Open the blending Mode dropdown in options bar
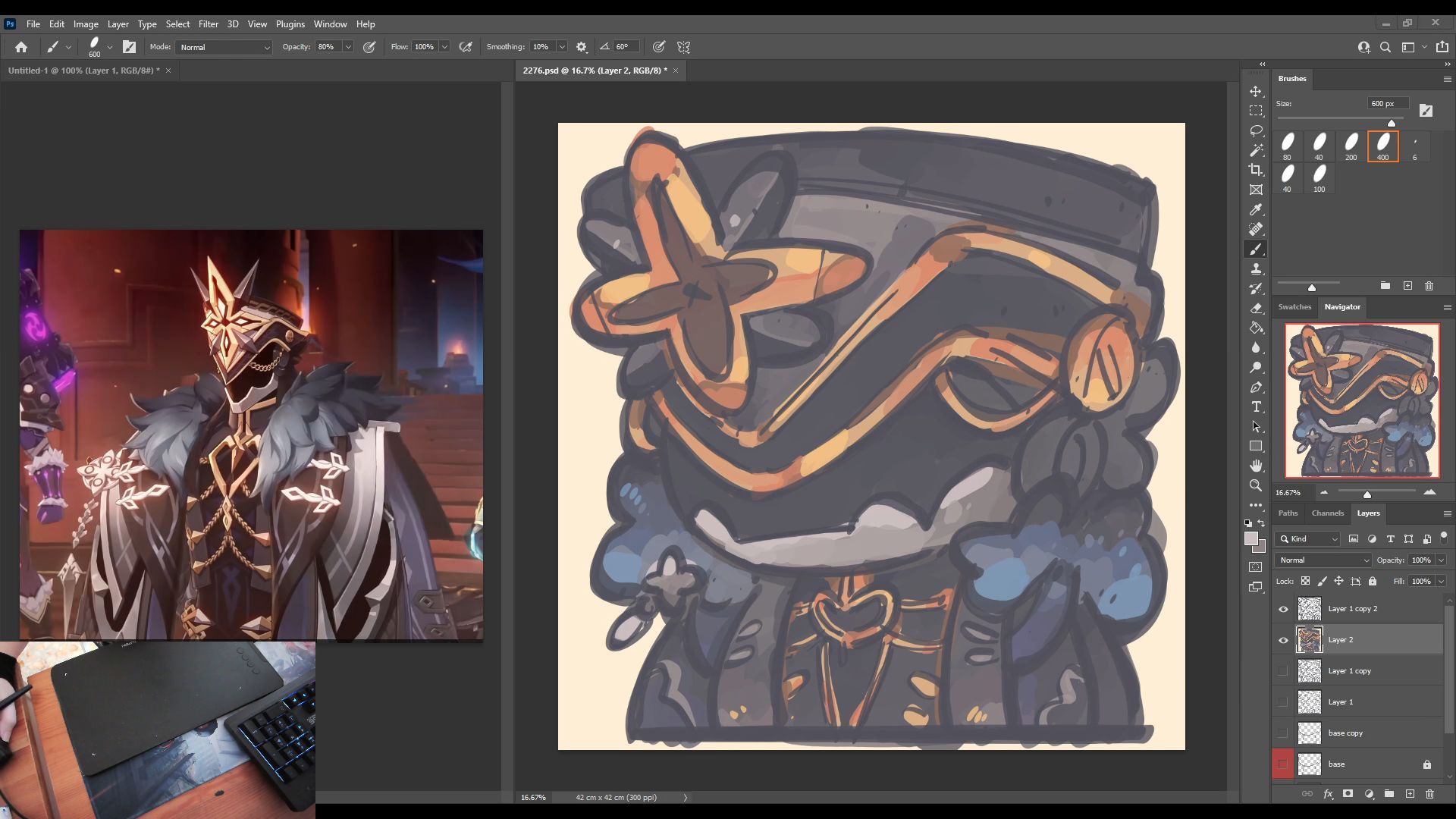Viewport: 1456px width, 819px height. pyautogui.click(x=224, y=47)
